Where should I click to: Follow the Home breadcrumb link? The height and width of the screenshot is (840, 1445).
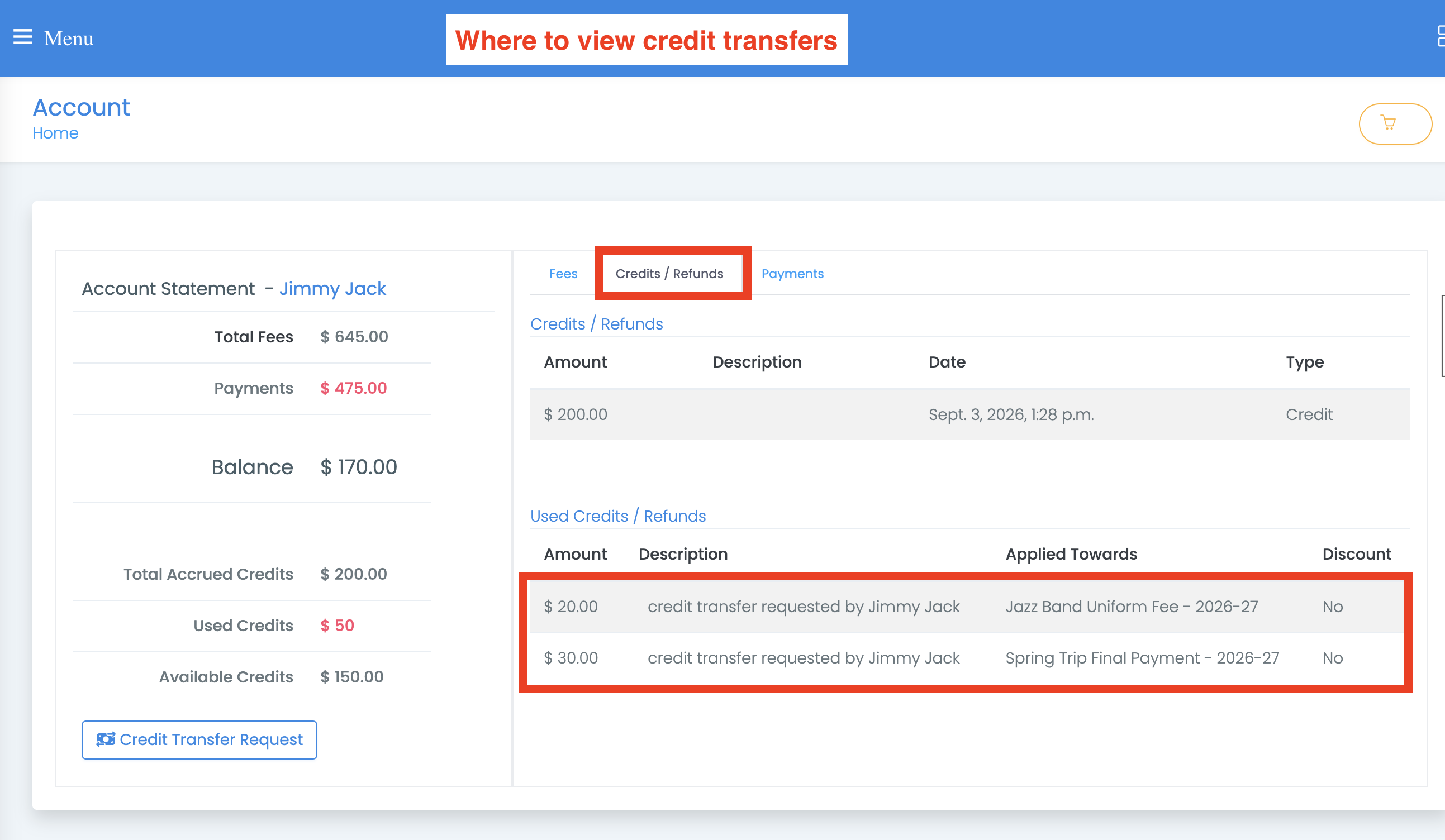[55, 133]
